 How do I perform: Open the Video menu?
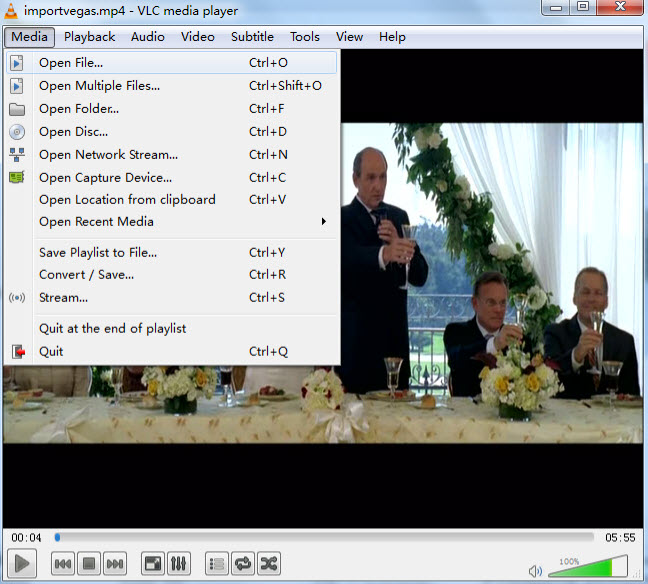pyautogui.click(x=198, y=37)
